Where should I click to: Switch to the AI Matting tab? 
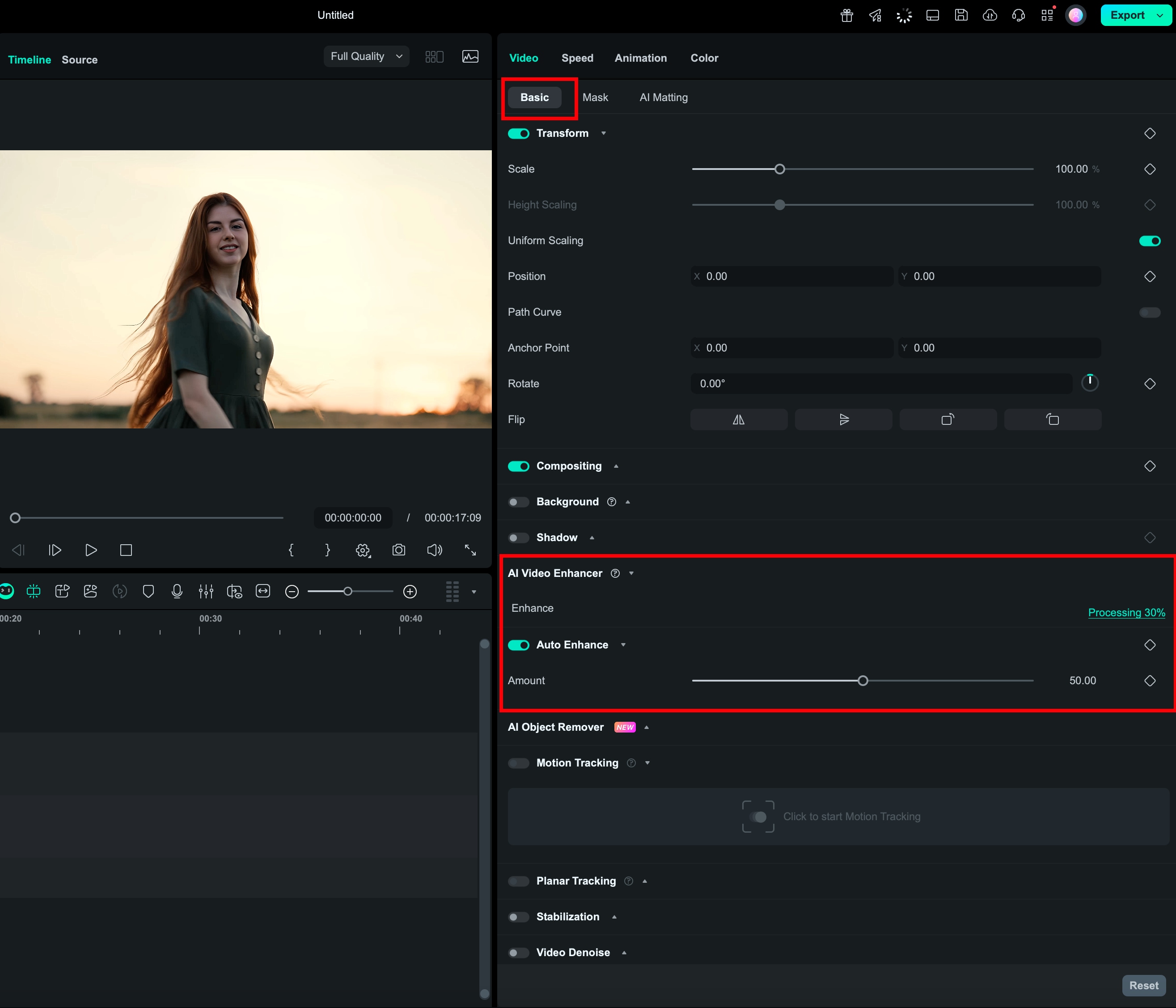[663, 97]
